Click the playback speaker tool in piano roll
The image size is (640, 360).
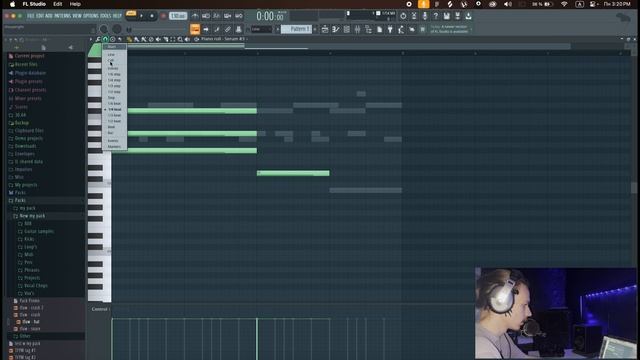pos(187,39)
